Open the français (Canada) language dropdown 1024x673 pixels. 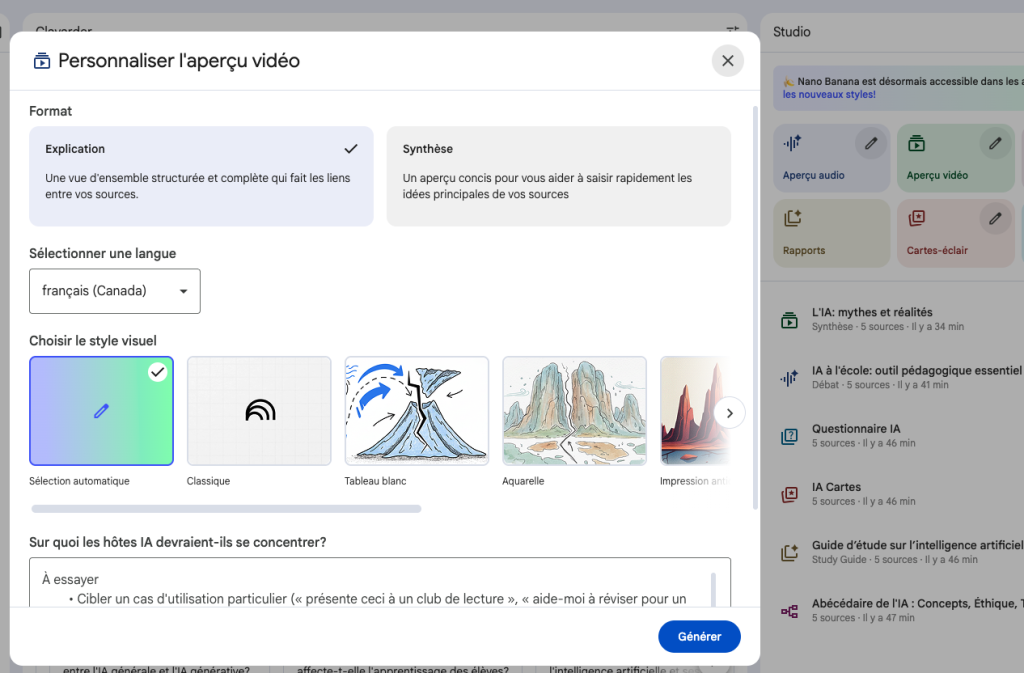coord(115,291)
